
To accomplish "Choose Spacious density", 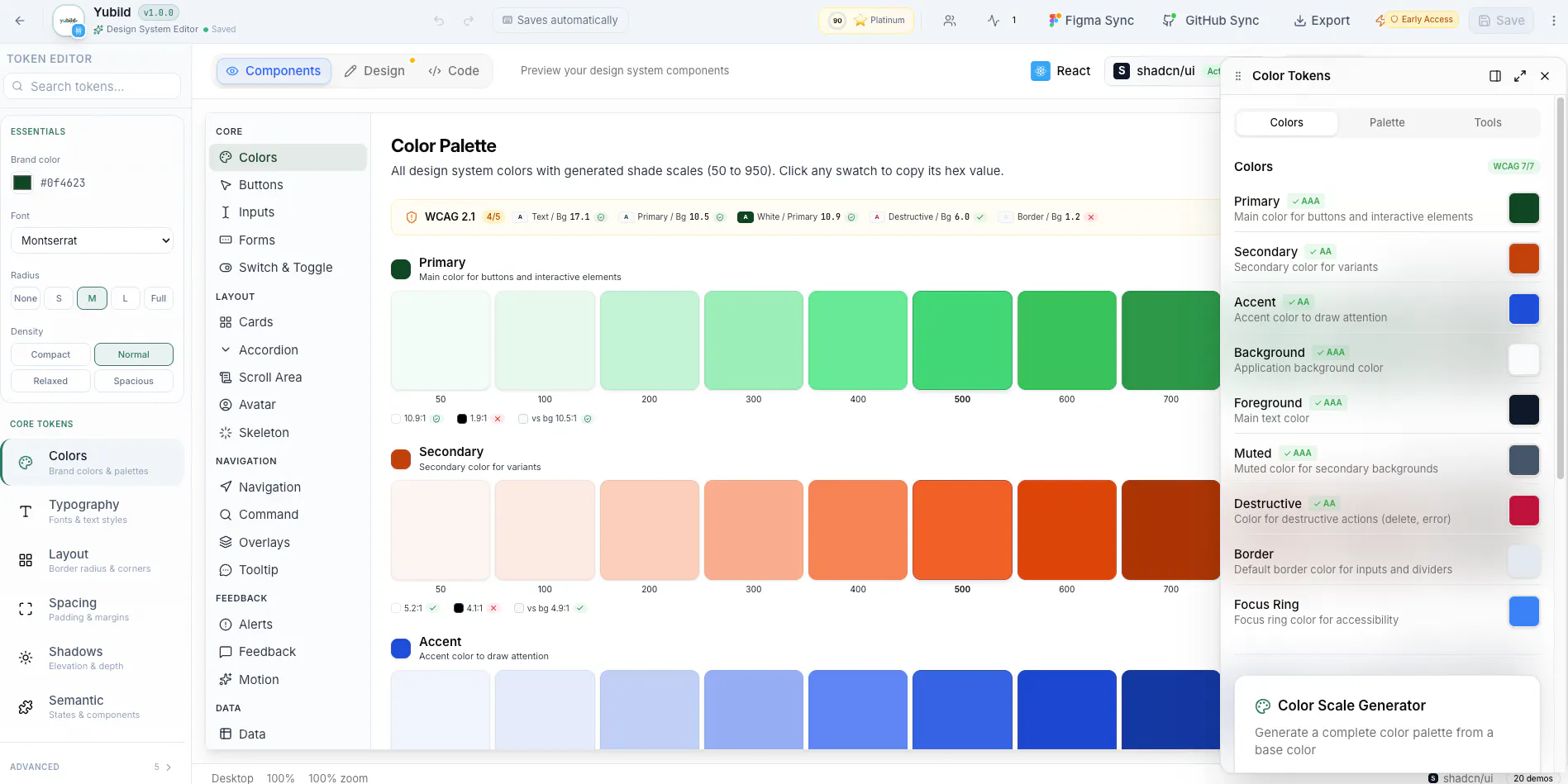I will pos(133,381).
